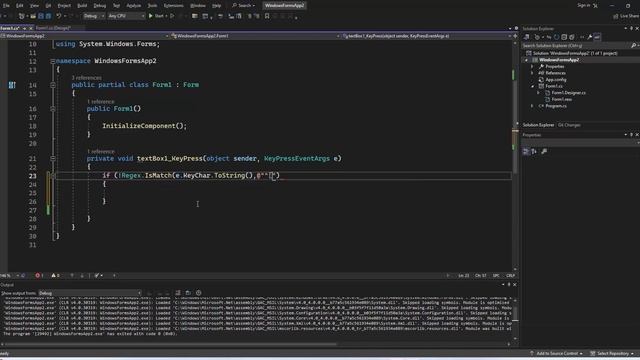Viewport: 640px width, 360px height.
Task: Select Program.cs in Solution Explorer
Action: [556, 106]
